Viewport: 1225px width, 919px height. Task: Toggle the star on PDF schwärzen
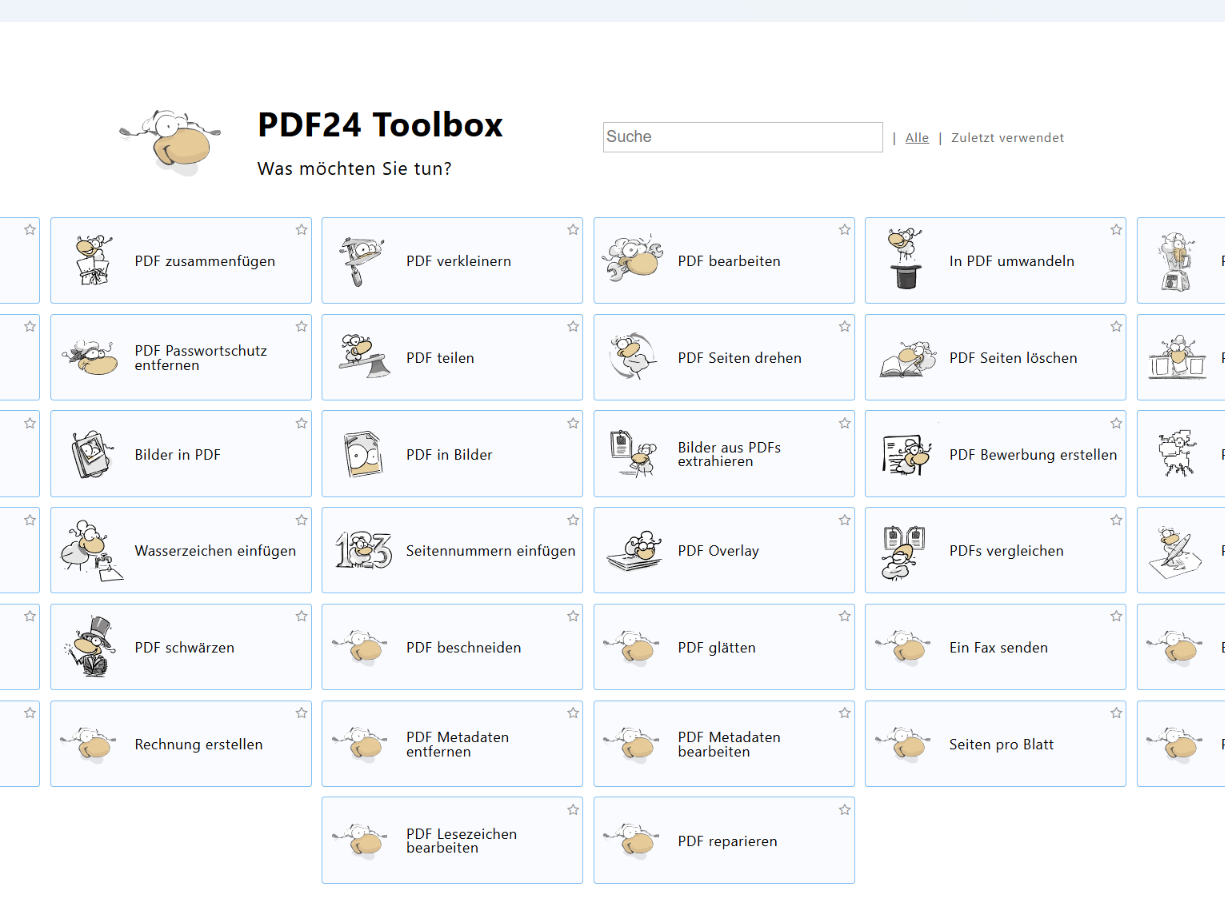coord(301,616)
